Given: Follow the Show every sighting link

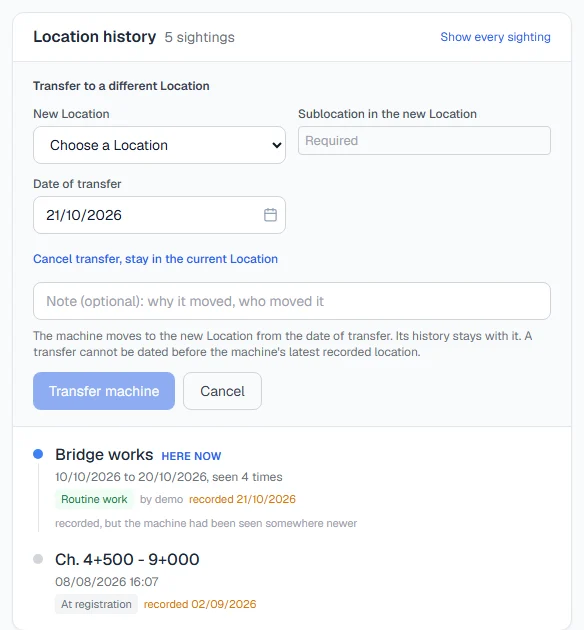Looking at the screenshot, I should click(495, 37).
